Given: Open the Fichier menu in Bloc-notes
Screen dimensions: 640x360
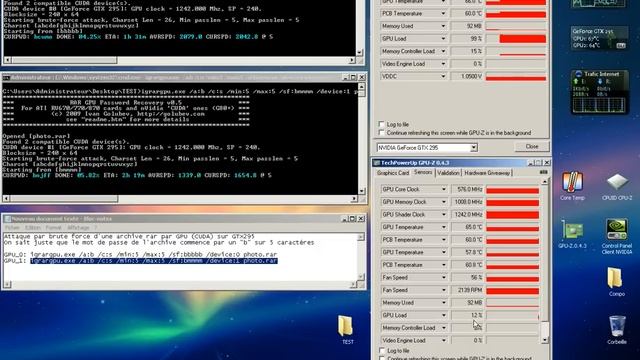Looking at the screenshot, I should [x=12, y=228].
